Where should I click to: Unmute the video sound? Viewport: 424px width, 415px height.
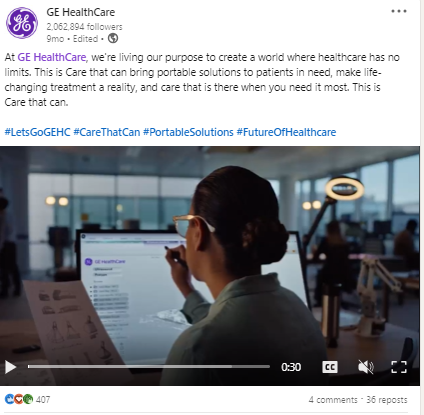[366, 367]
